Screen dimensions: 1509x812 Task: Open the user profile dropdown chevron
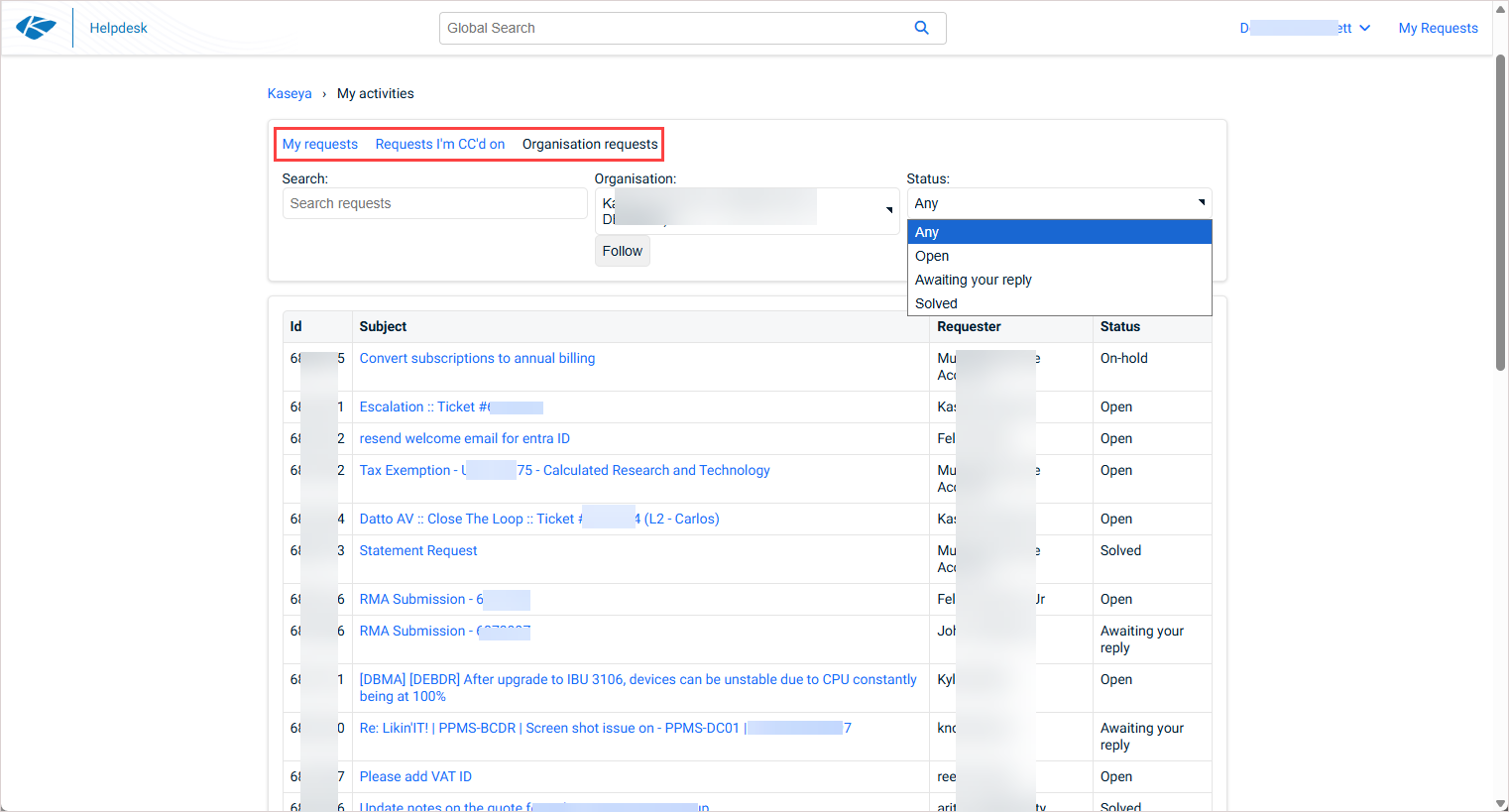tap(1365, 28)
